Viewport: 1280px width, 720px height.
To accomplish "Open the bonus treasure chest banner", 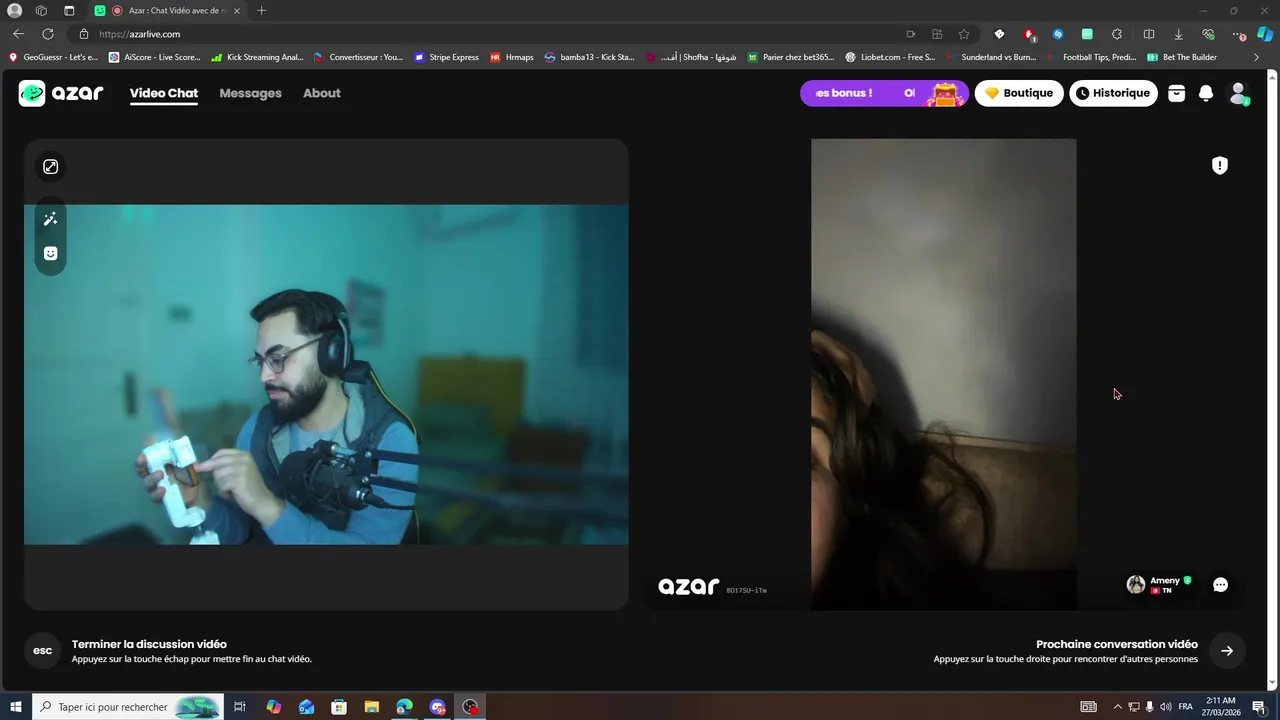I will click(884, 93).
